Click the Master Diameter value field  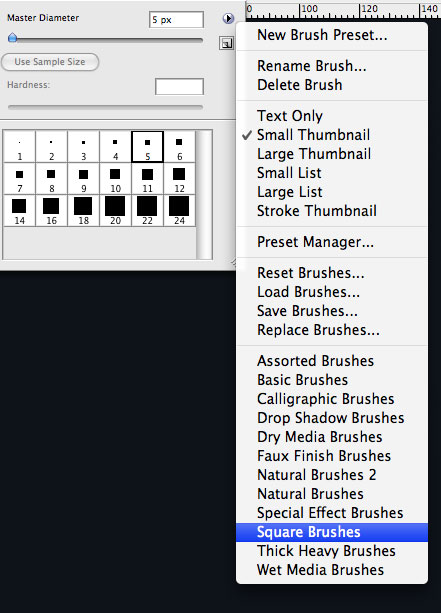click(x=176, y=20)
